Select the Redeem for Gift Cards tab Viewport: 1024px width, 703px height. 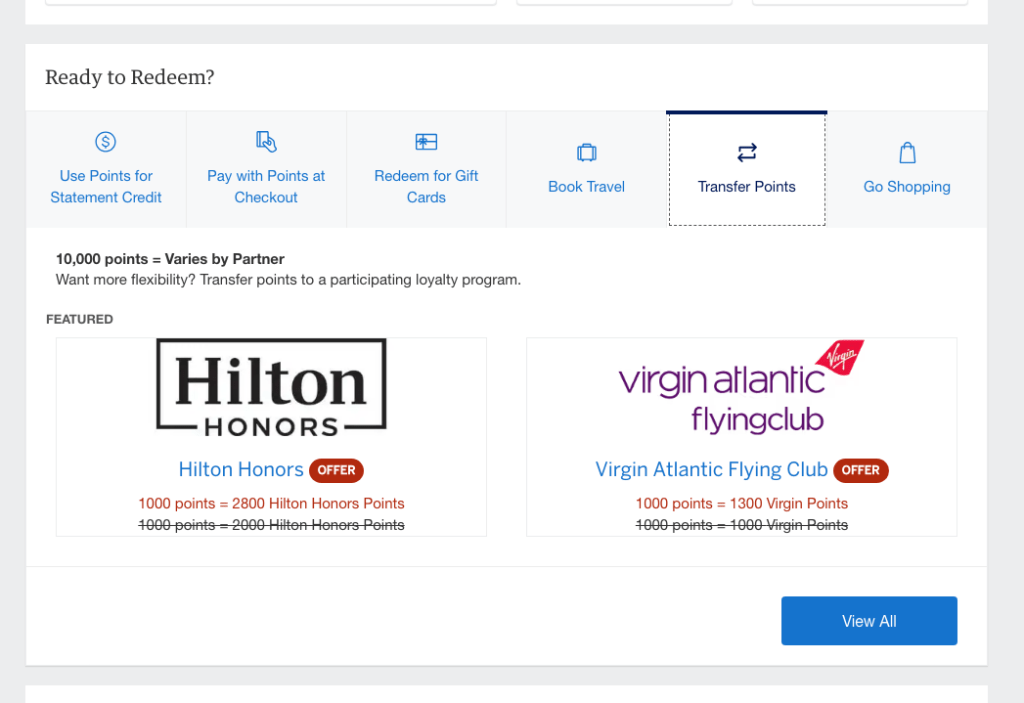426,186
